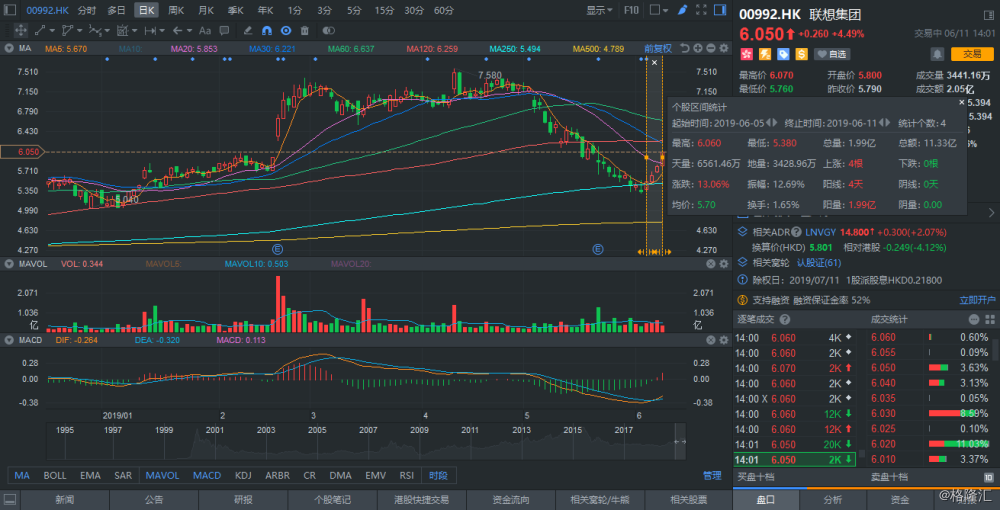Open 认股证(61) warrants link
1000x510 pixels.
click(x=819, y=262)
